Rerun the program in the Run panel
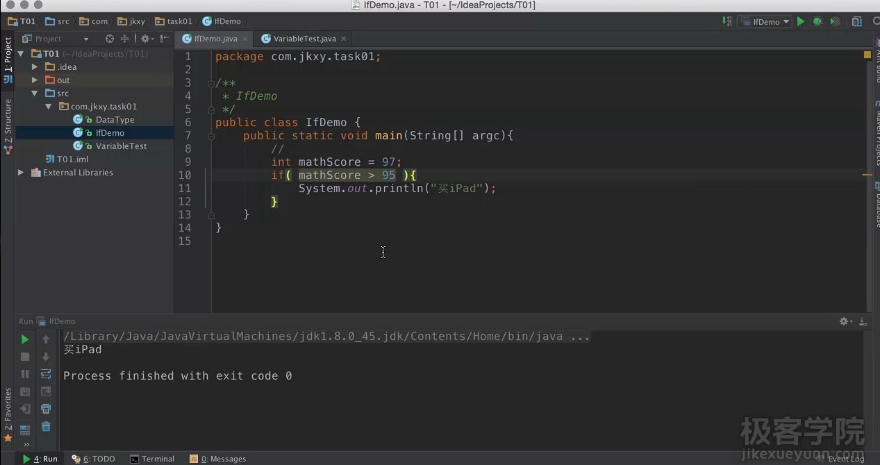 pyautogui.click(x=25, y=340)
